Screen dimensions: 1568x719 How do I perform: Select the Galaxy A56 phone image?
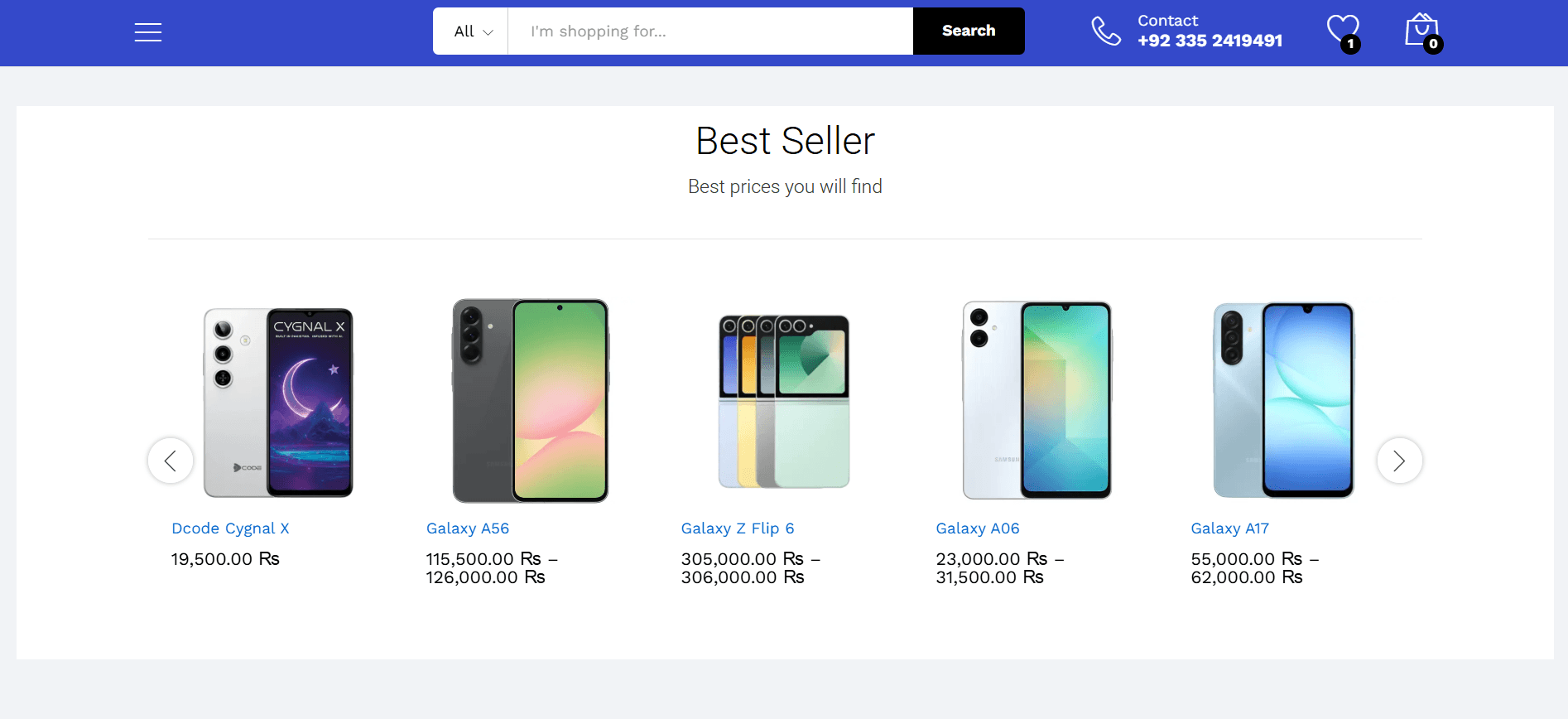coord(531,401)
